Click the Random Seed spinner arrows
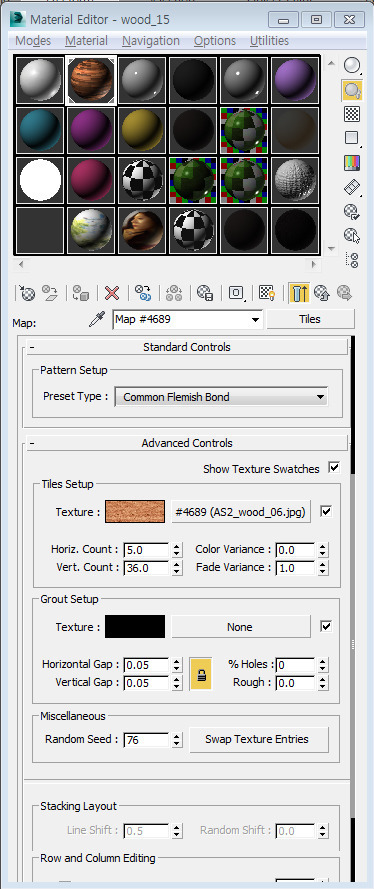Viewport: 374px width, 889px height. (177, 740)
